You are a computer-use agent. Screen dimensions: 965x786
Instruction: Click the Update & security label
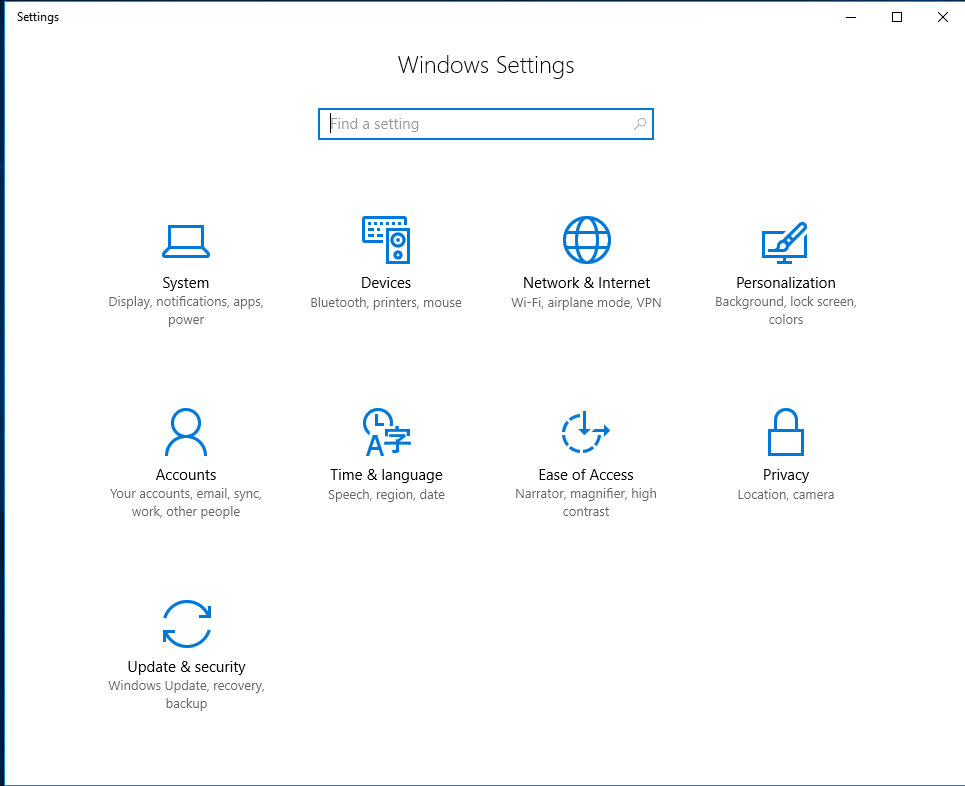pos(186,667)
